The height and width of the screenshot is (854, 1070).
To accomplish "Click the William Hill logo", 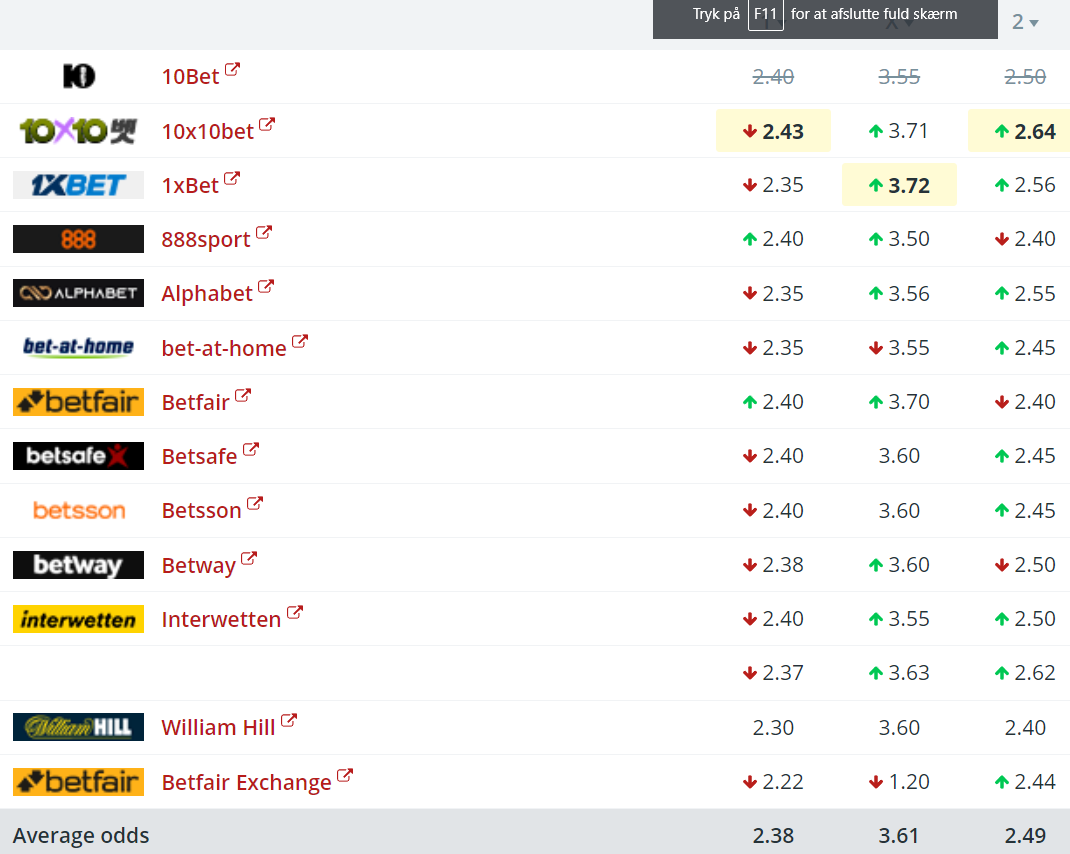I will click(78, 727).
